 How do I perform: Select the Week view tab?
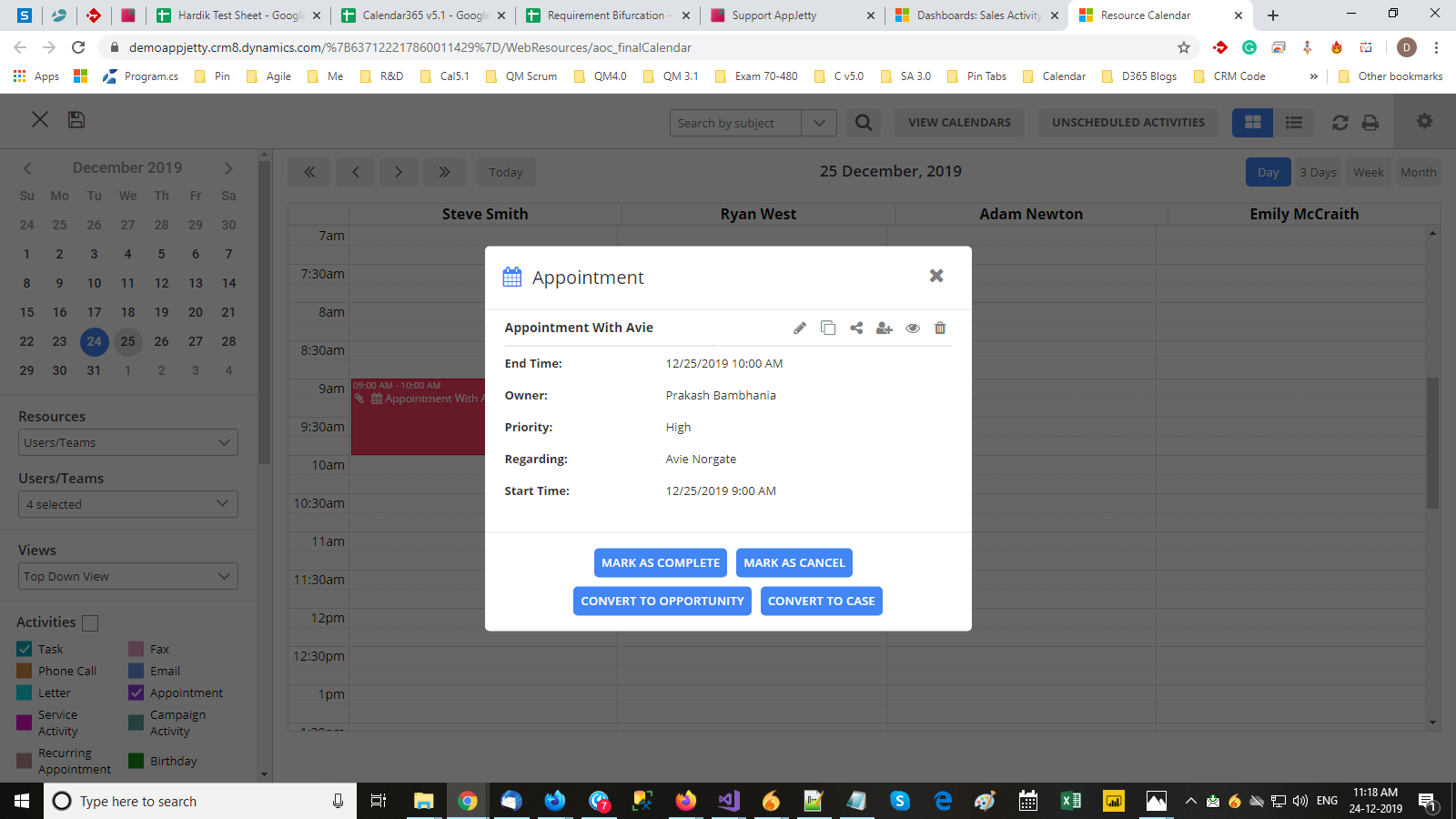1368,171
